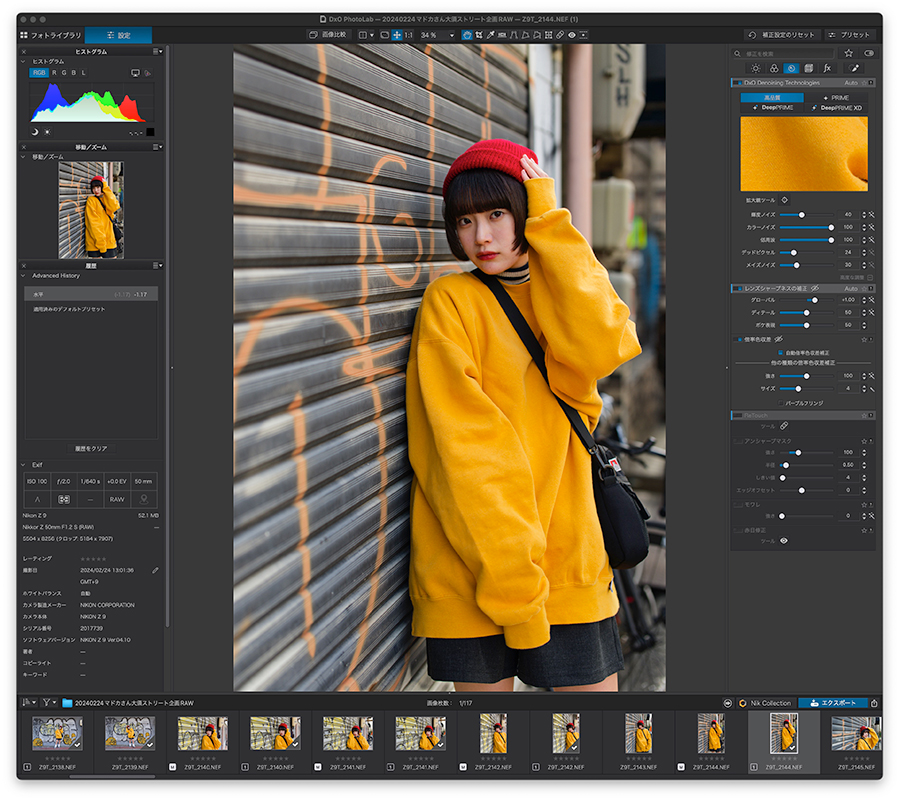The image size is (899, 800).
Task: Open the history palette menu dropdown
Action: pos(158,266)
